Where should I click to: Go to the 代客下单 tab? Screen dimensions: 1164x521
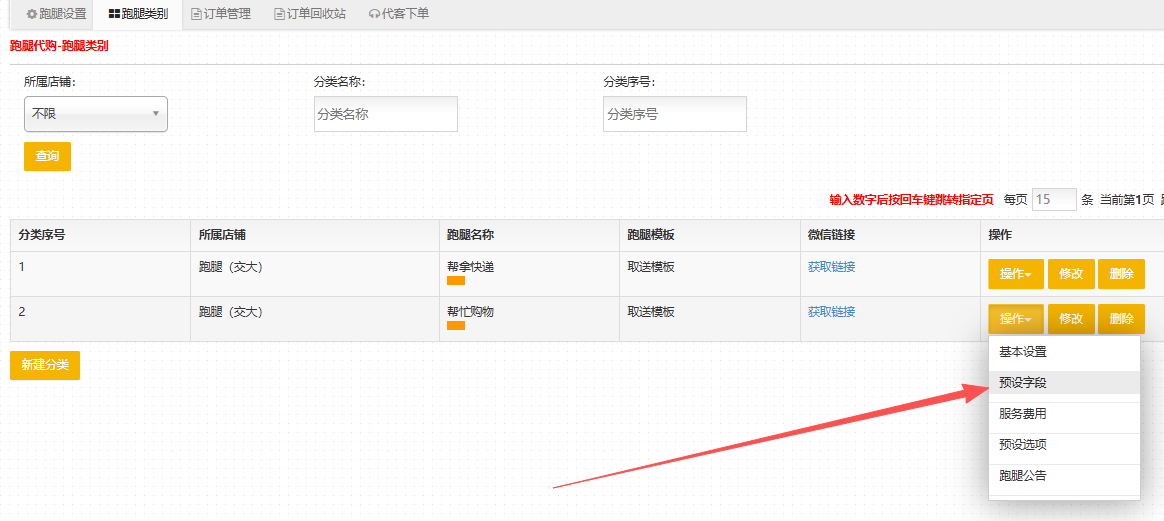coord(398,14)
